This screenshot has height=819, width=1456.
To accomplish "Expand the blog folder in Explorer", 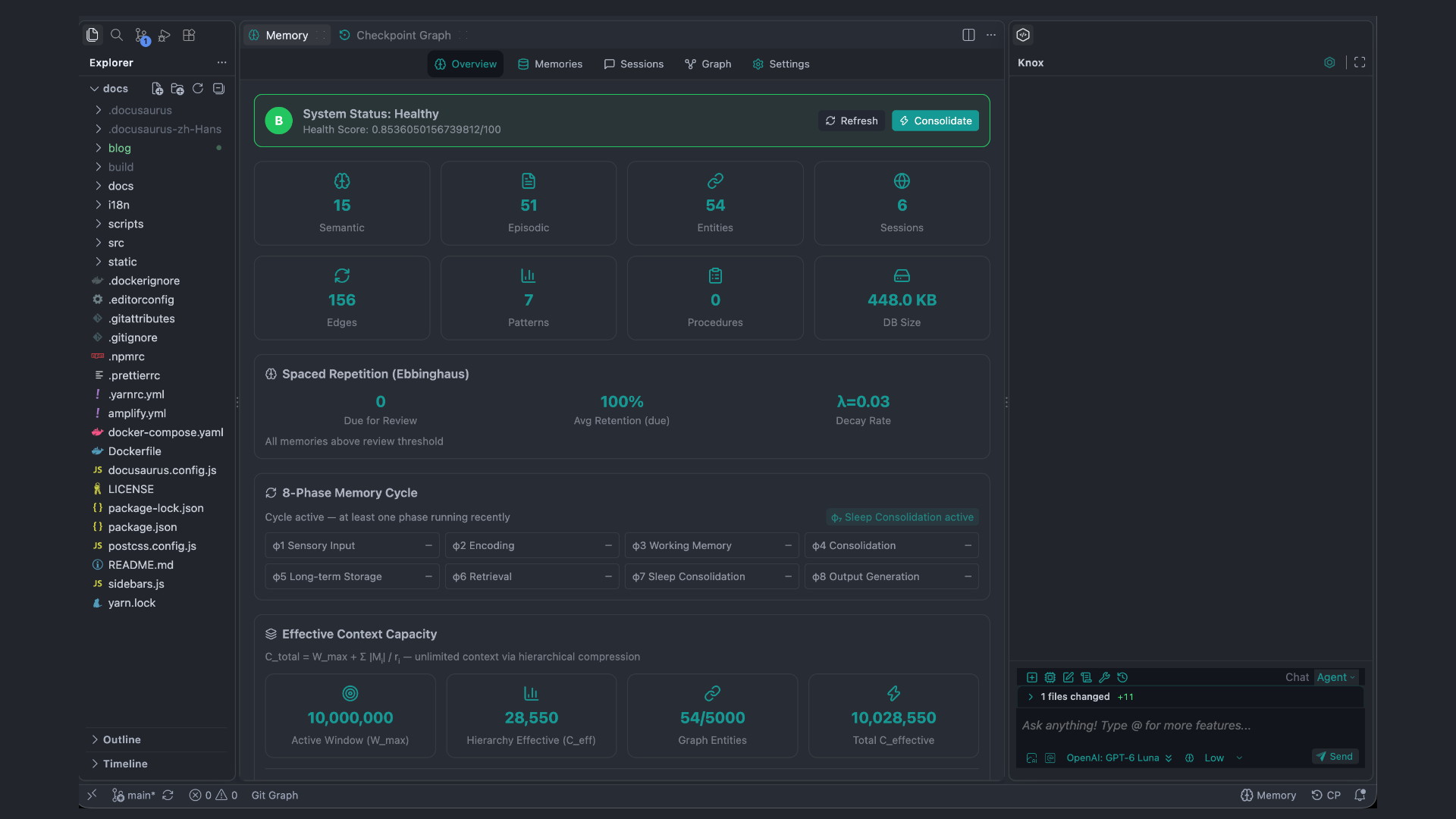I will (x=158, y=148).
